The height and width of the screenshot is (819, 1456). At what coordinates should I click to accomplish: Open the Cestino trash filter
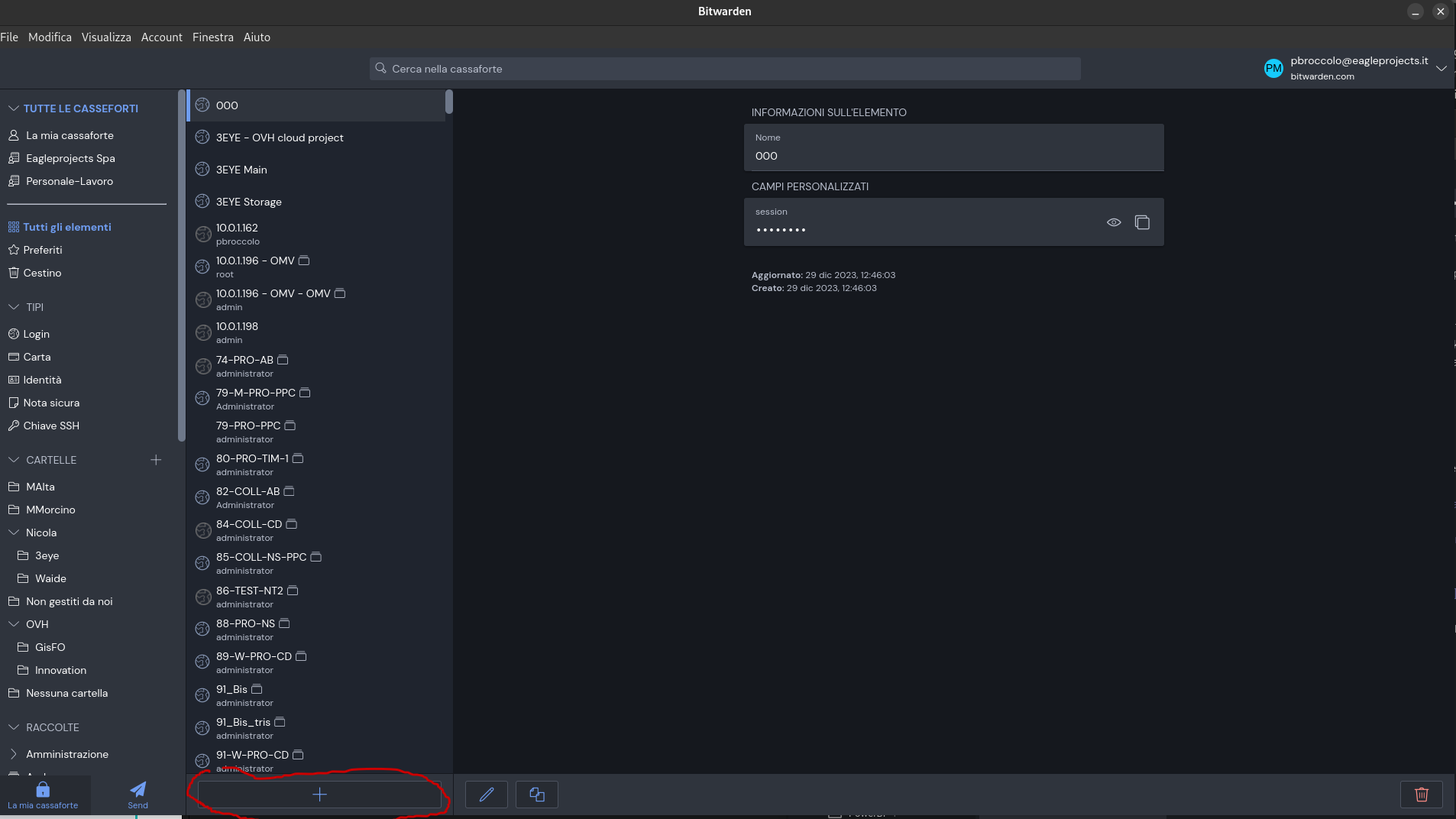point(42,273)
